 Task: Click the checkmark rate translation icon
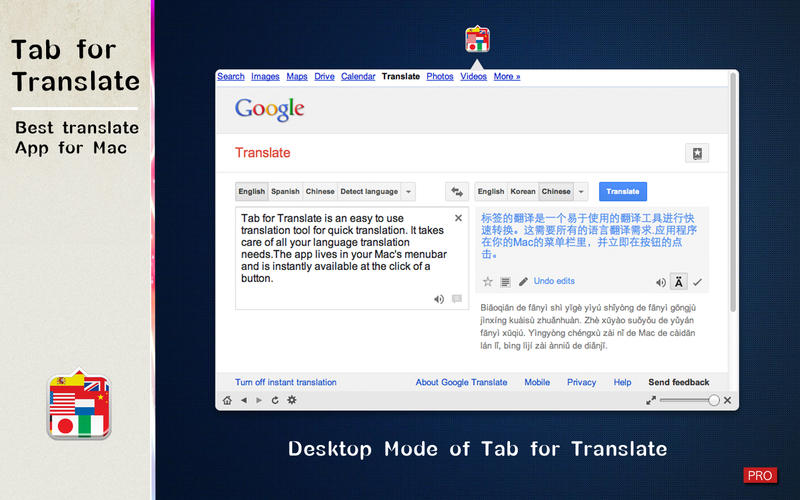click(x=697, y=282)
